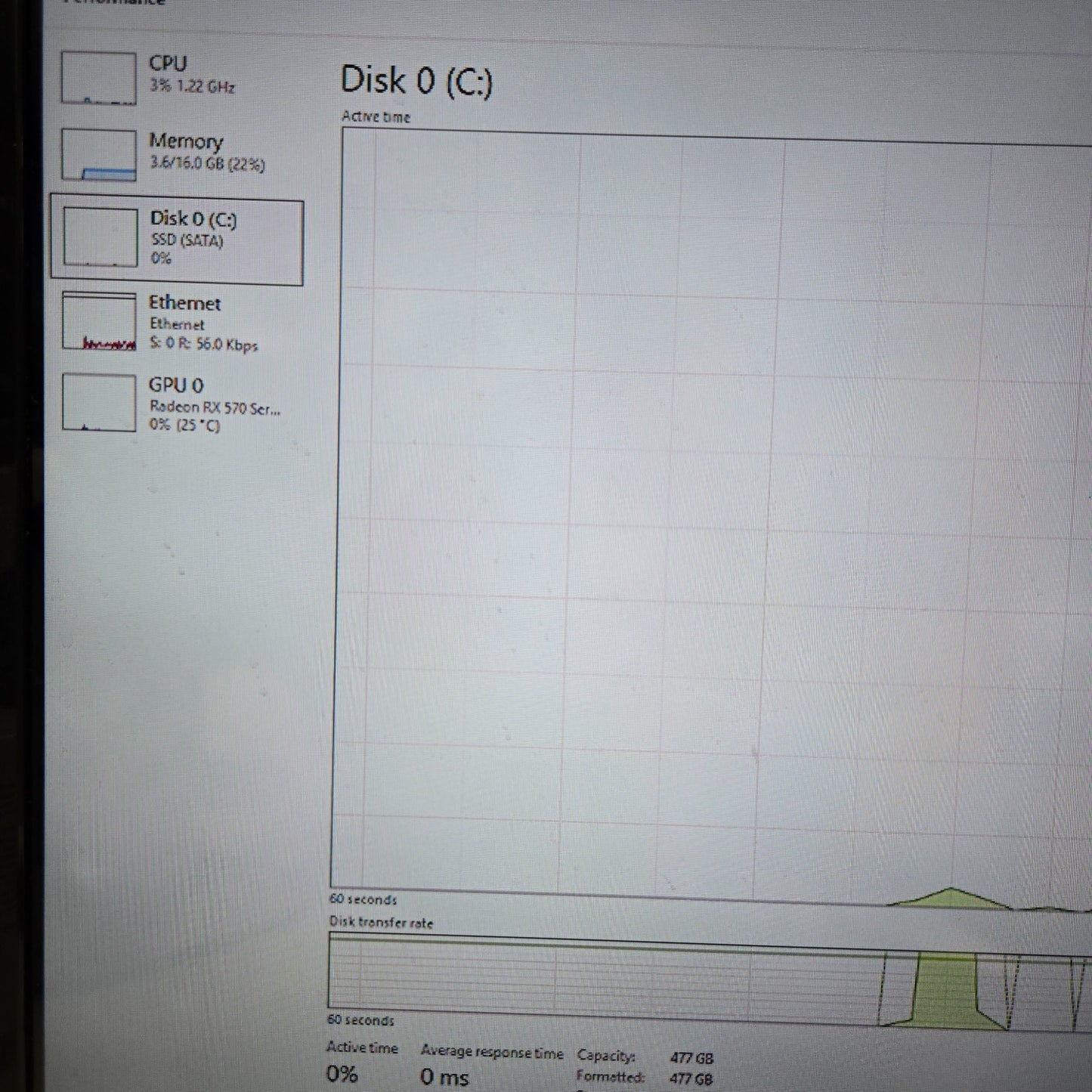Click the Average response time 0 ms value
The image size is (1092, 1092).
click(x=444, y=1077)
